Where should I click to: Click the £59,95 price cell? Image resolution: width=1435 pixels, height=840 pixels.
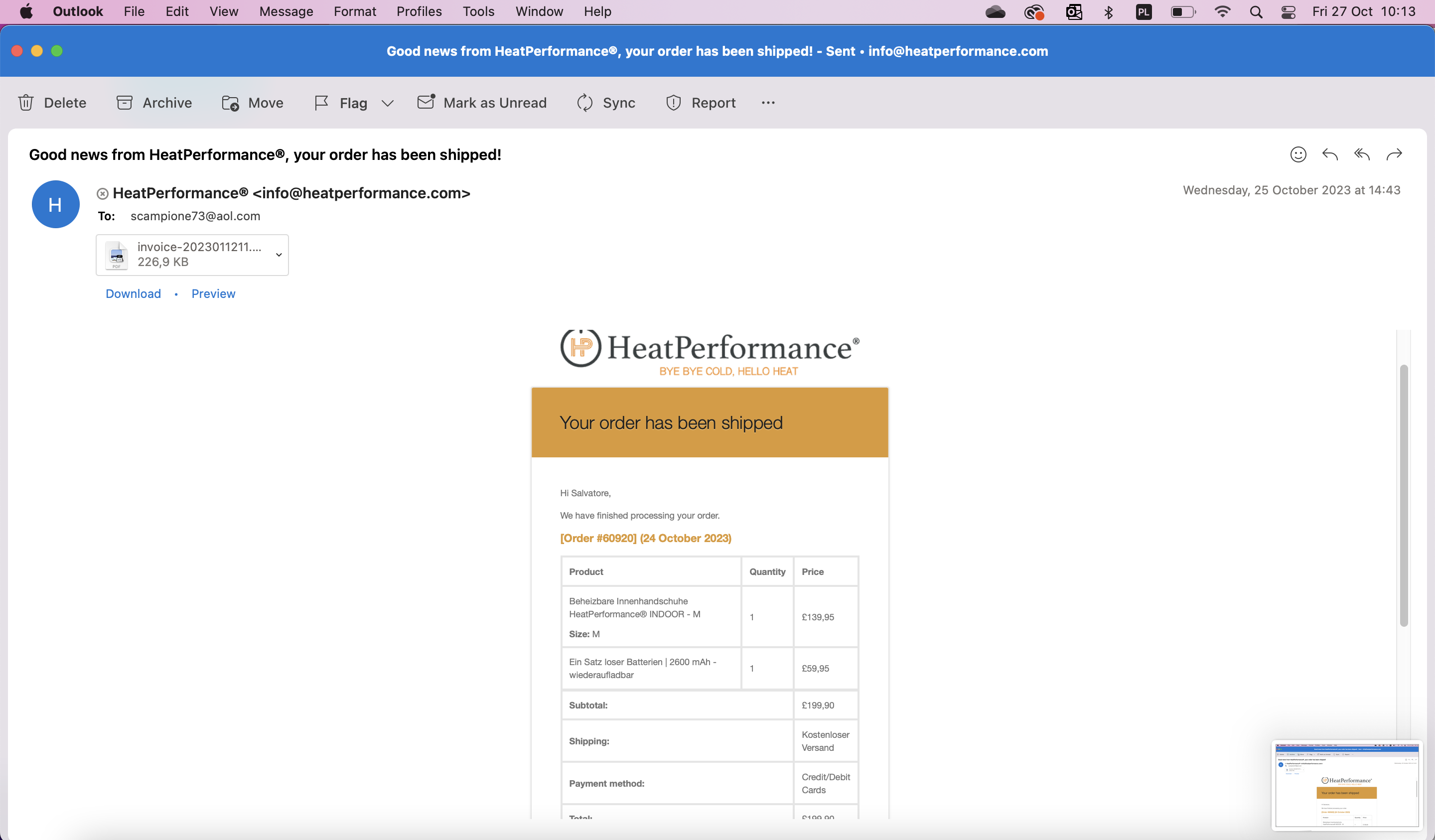tap(826, 668)
